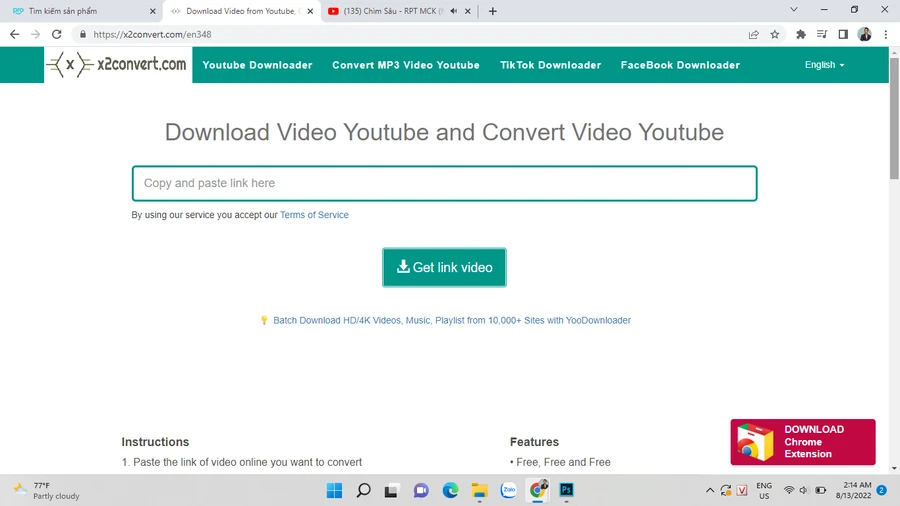Open the Chrome profile avatar
Screen dimensions: 900x506
(x=864, y=34)
